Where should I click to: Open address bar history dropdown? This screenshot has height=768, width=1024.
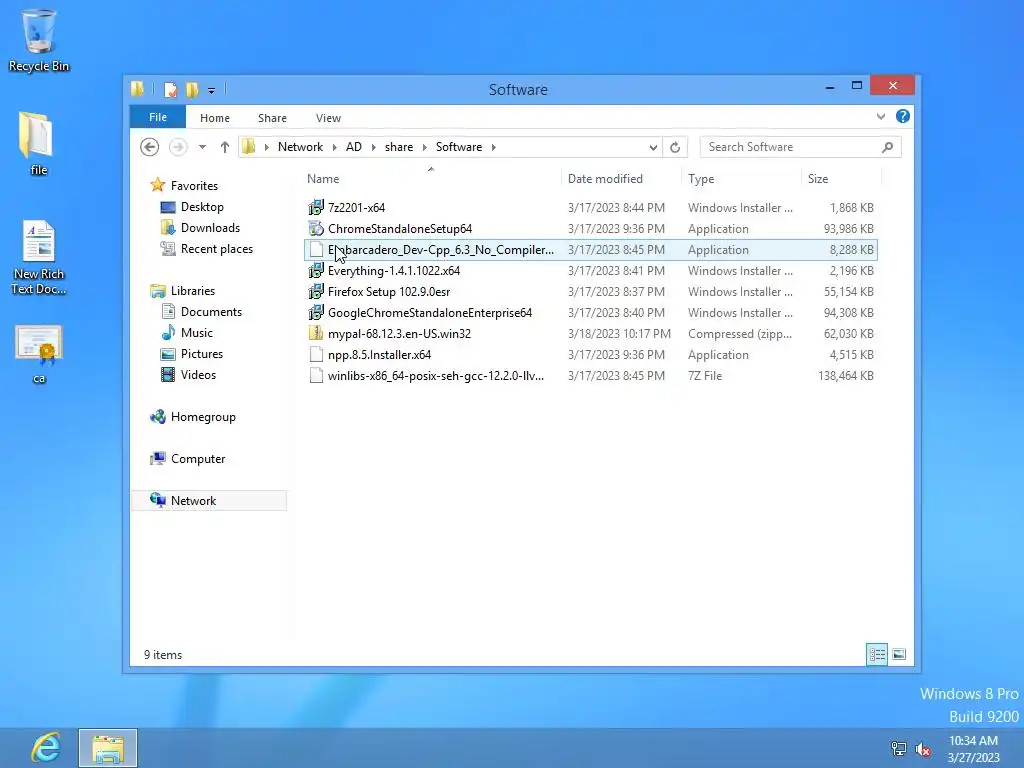(653, 148)
